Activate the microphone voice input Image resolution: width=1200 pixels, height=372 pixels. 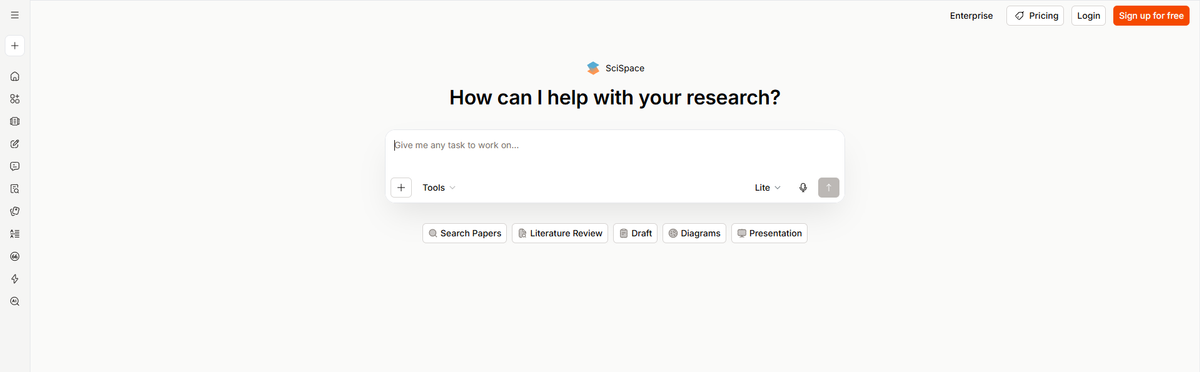coord(803,188)
